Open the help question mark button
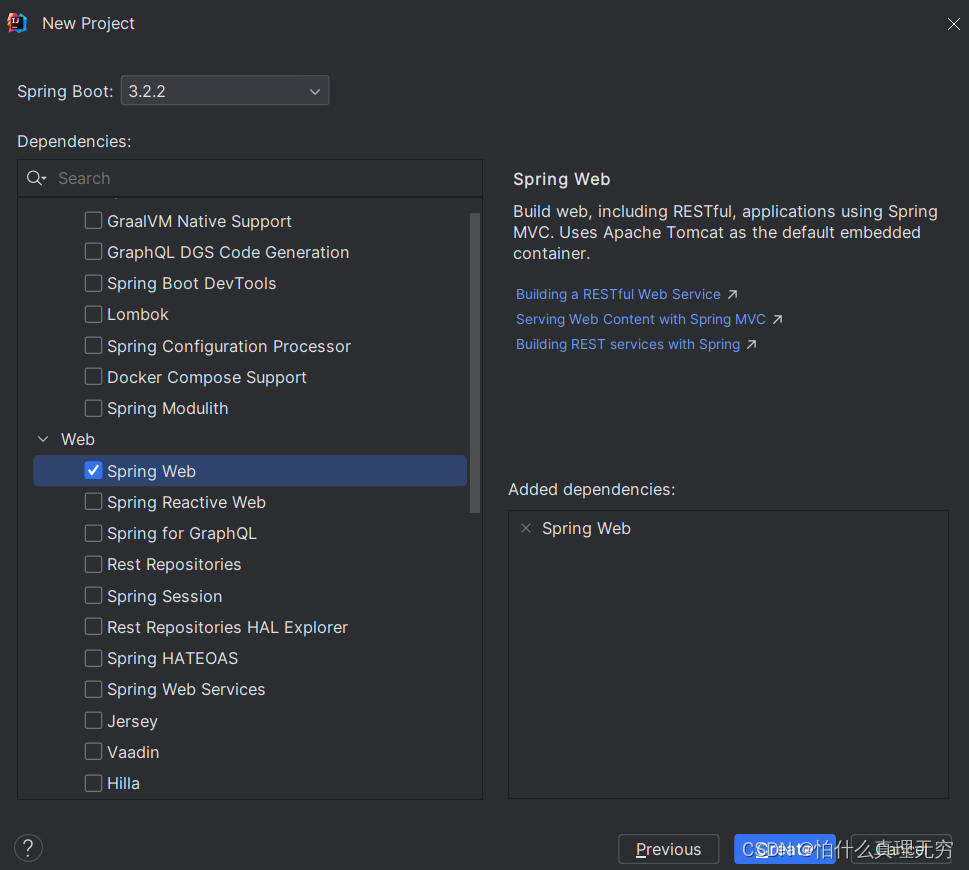The image size is (969, 870). (28, 848)
